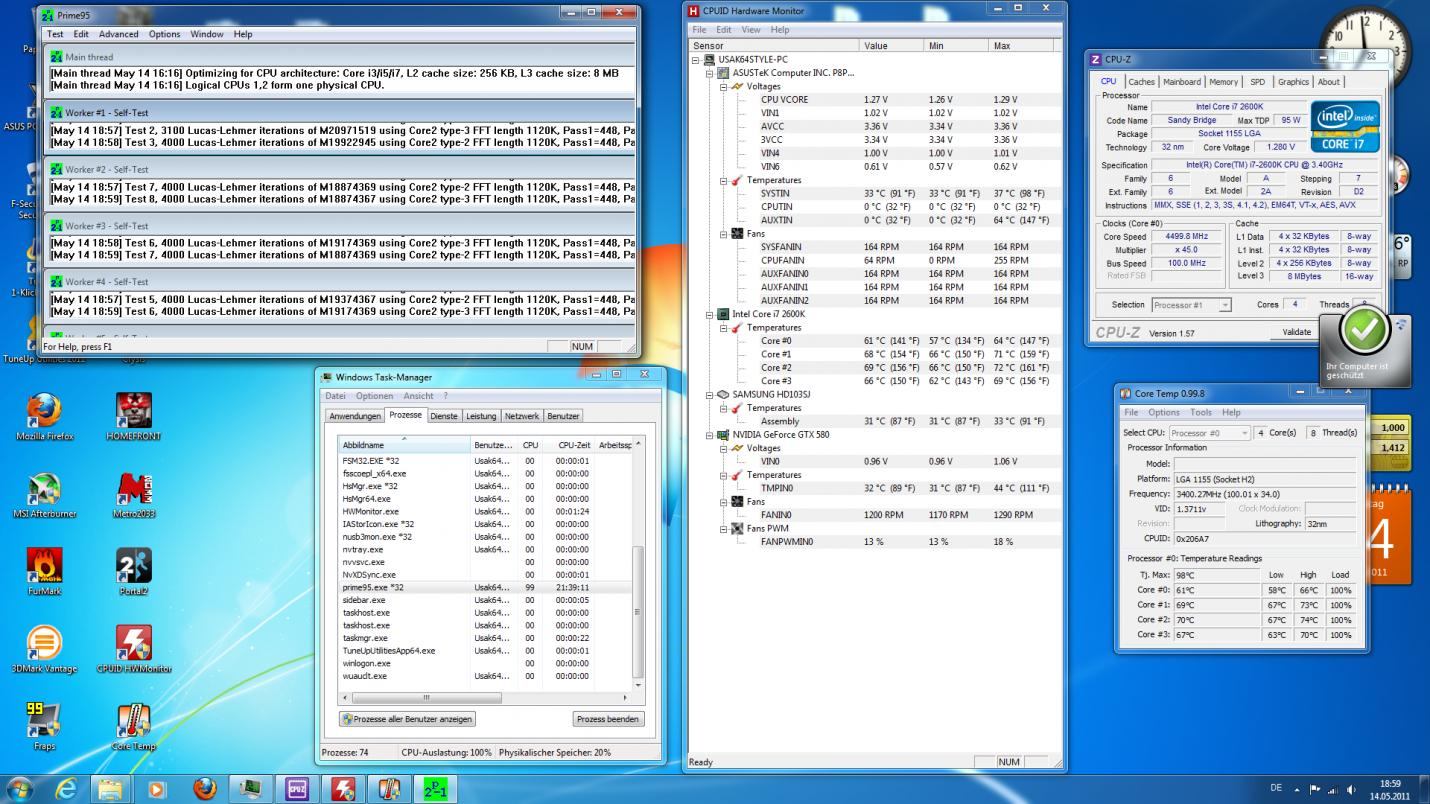Launch Fraps desktop icon
Viewport: 1430px width, 804px height.
[44, 727]
